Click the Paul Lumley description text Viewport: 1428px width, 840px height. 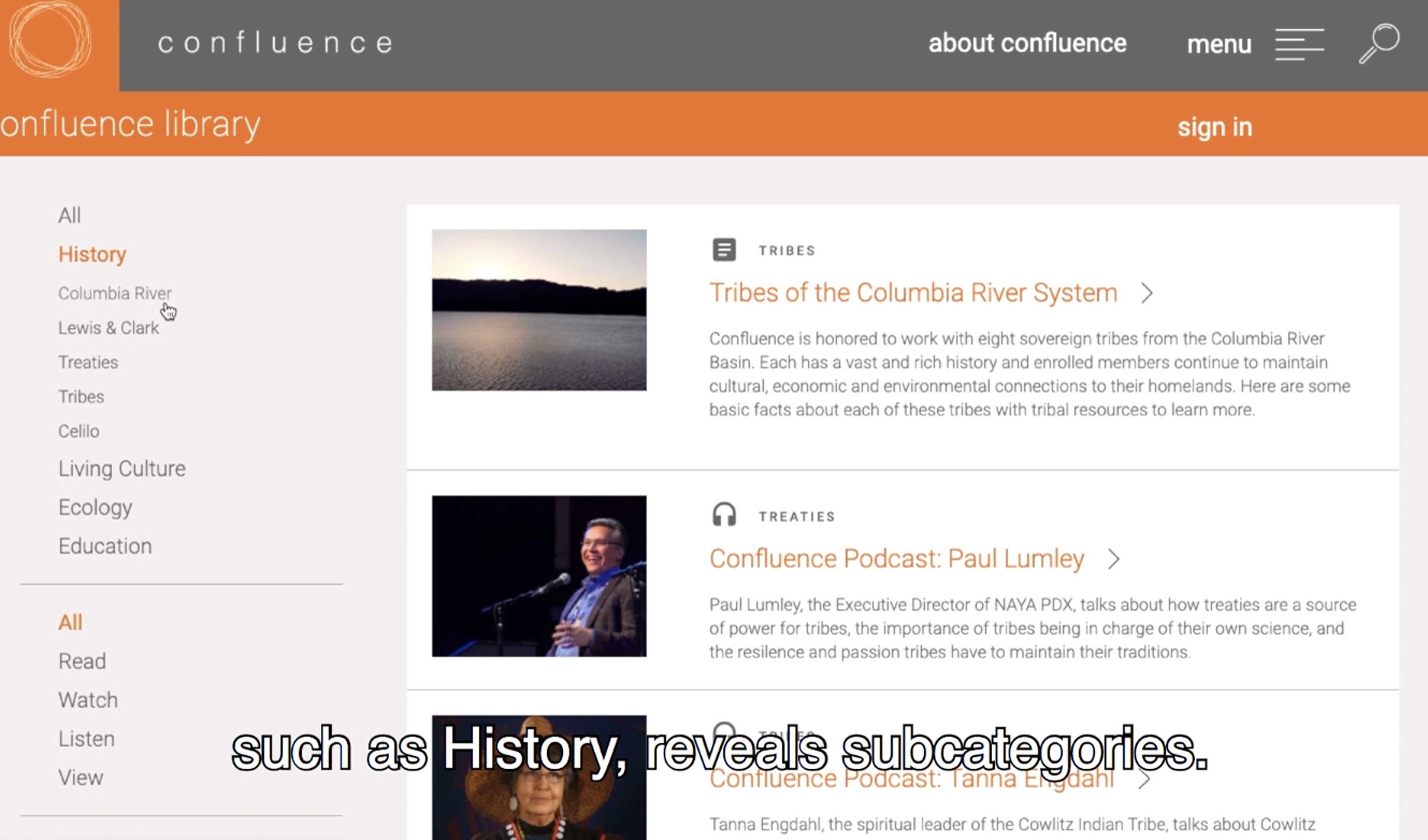click(1032, 628)
